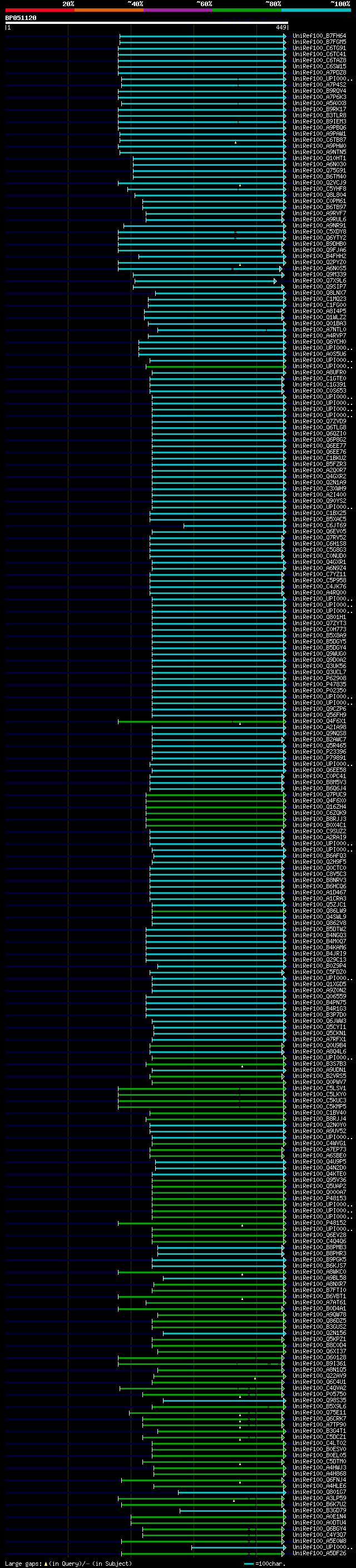Open hit UniRef100_B7FGM5
Viewport: 356px width, 1568px height.
(319, 42)
